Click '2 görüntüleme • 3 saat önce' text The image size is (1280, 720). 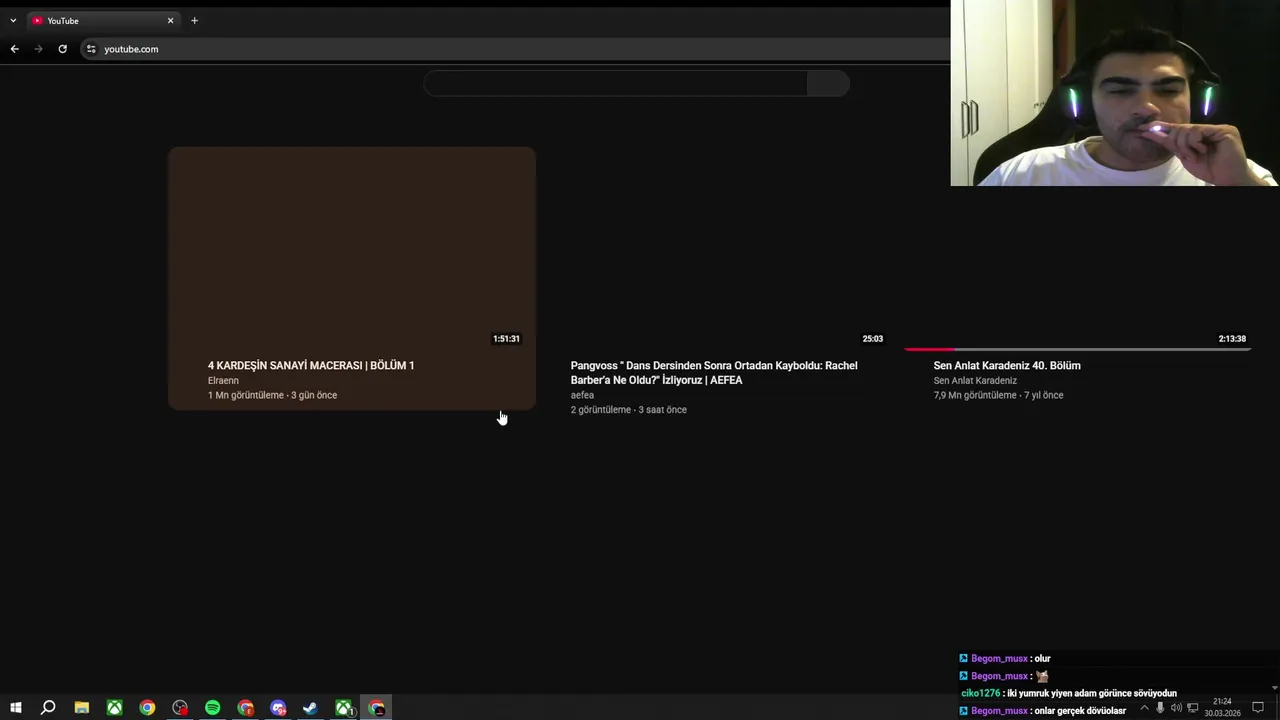(629, 410)
